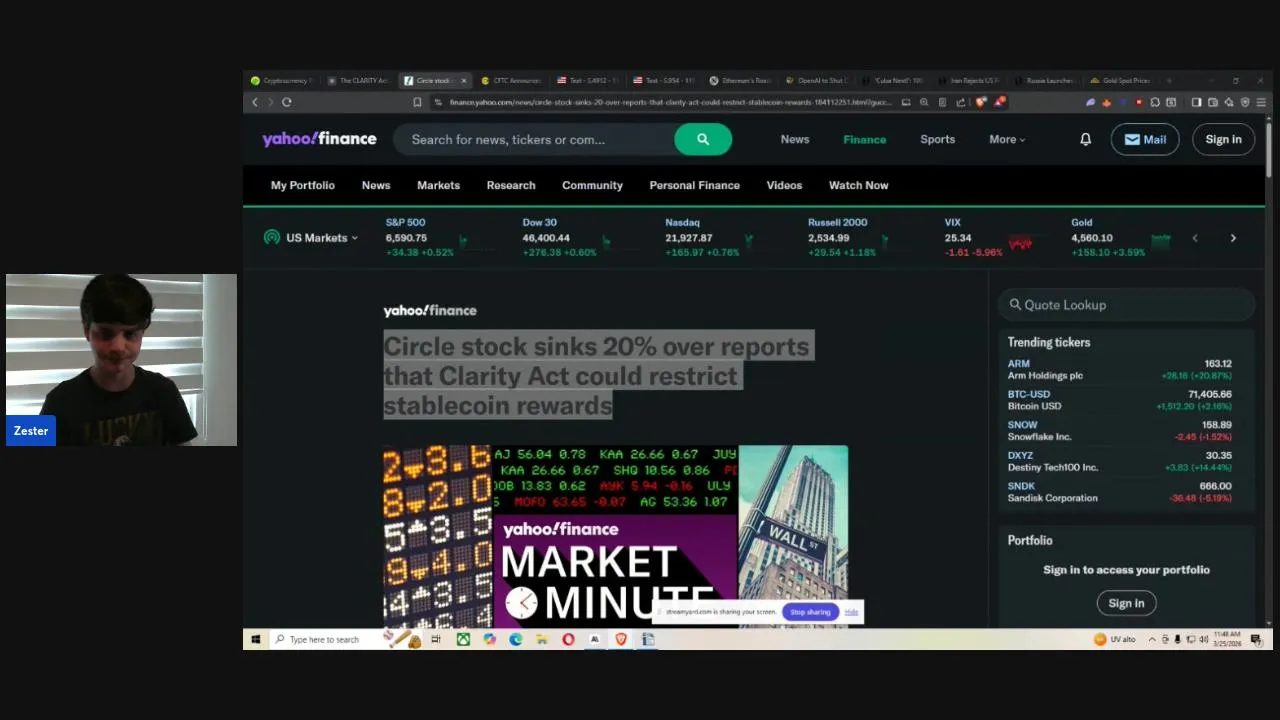Screen dimensions: 1280x720
Task: Click the green search magnifier button
Action: (x=703, y=139)
